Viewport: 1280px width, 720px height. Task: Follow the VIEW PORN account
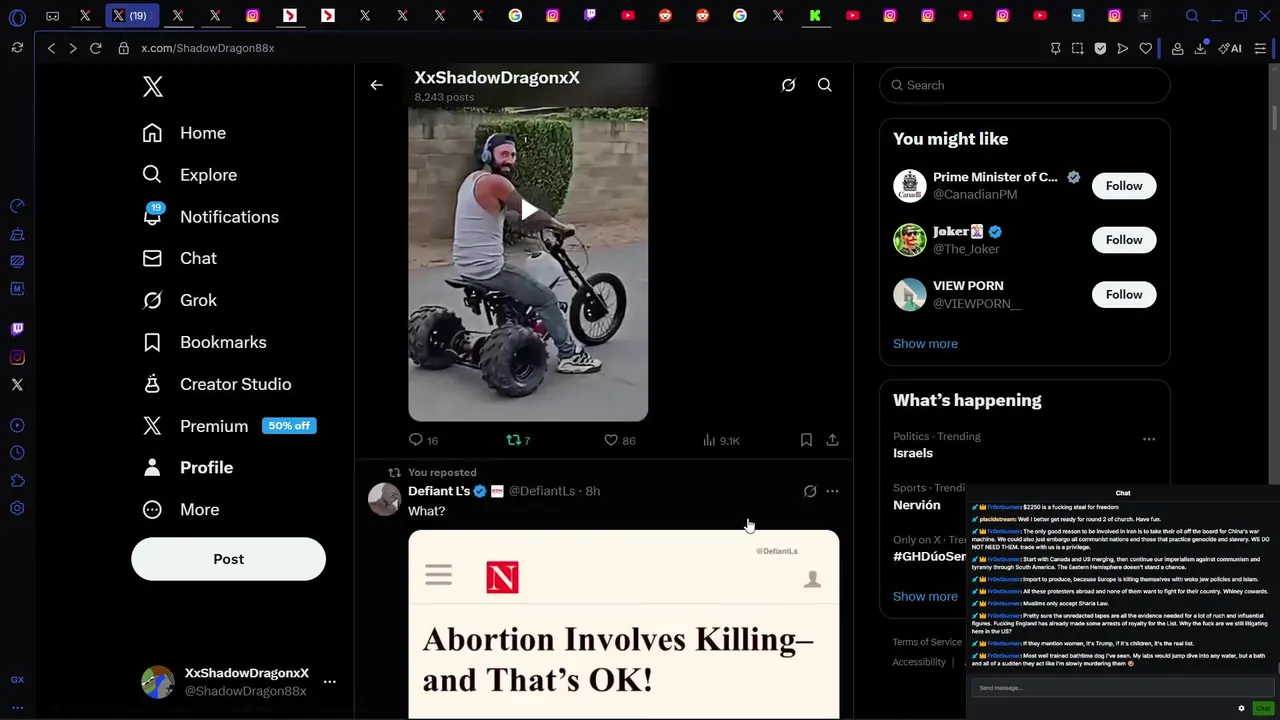point(1124,295)
